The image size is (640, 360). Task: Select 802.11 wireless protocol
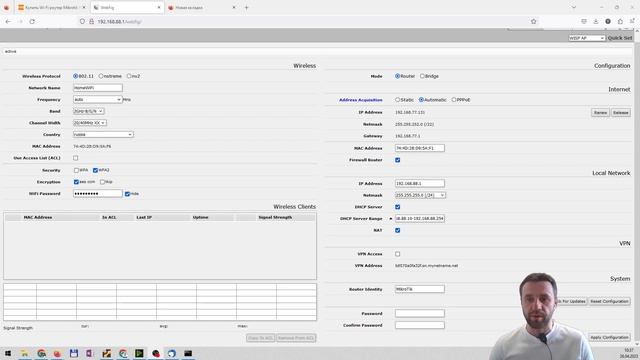(x=76, y=76)
